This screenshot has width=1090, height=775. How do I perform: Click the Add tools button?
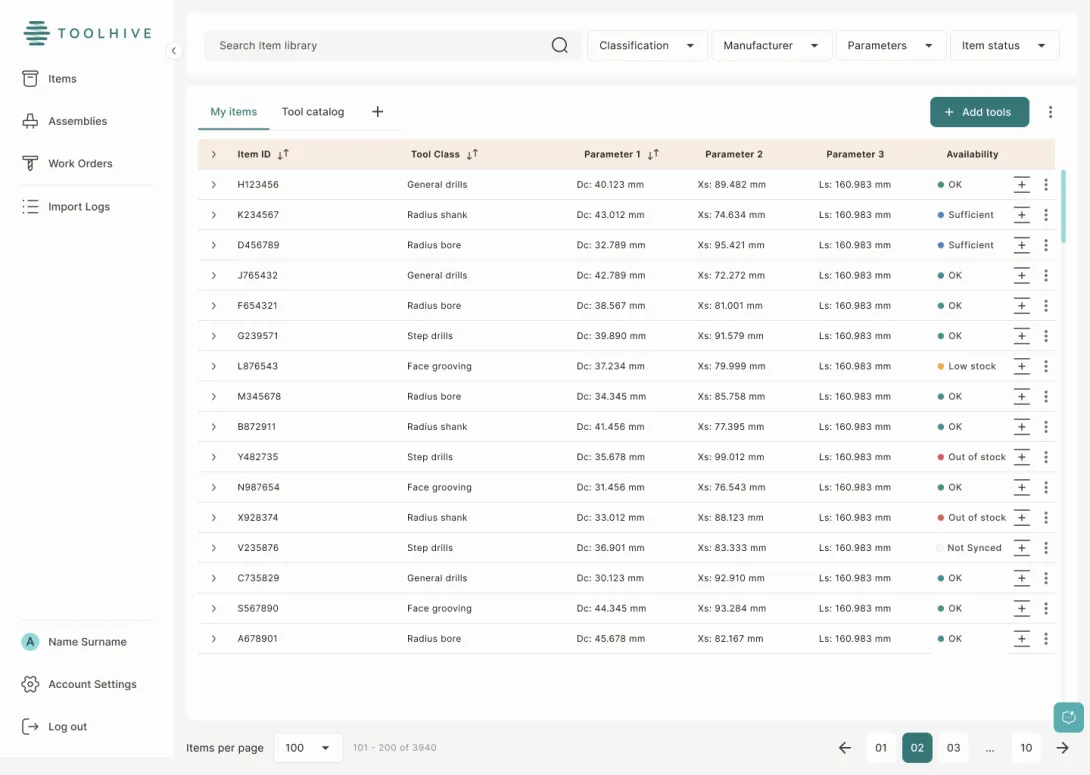979,112
